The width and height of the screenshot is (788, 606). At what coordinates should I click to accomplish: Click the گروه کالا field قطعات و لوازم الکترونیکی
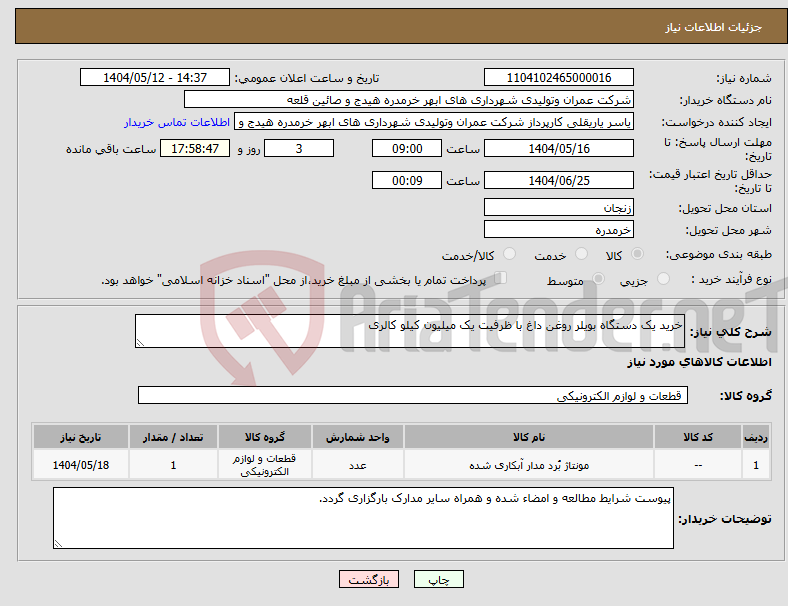click(x=413, y=395)
